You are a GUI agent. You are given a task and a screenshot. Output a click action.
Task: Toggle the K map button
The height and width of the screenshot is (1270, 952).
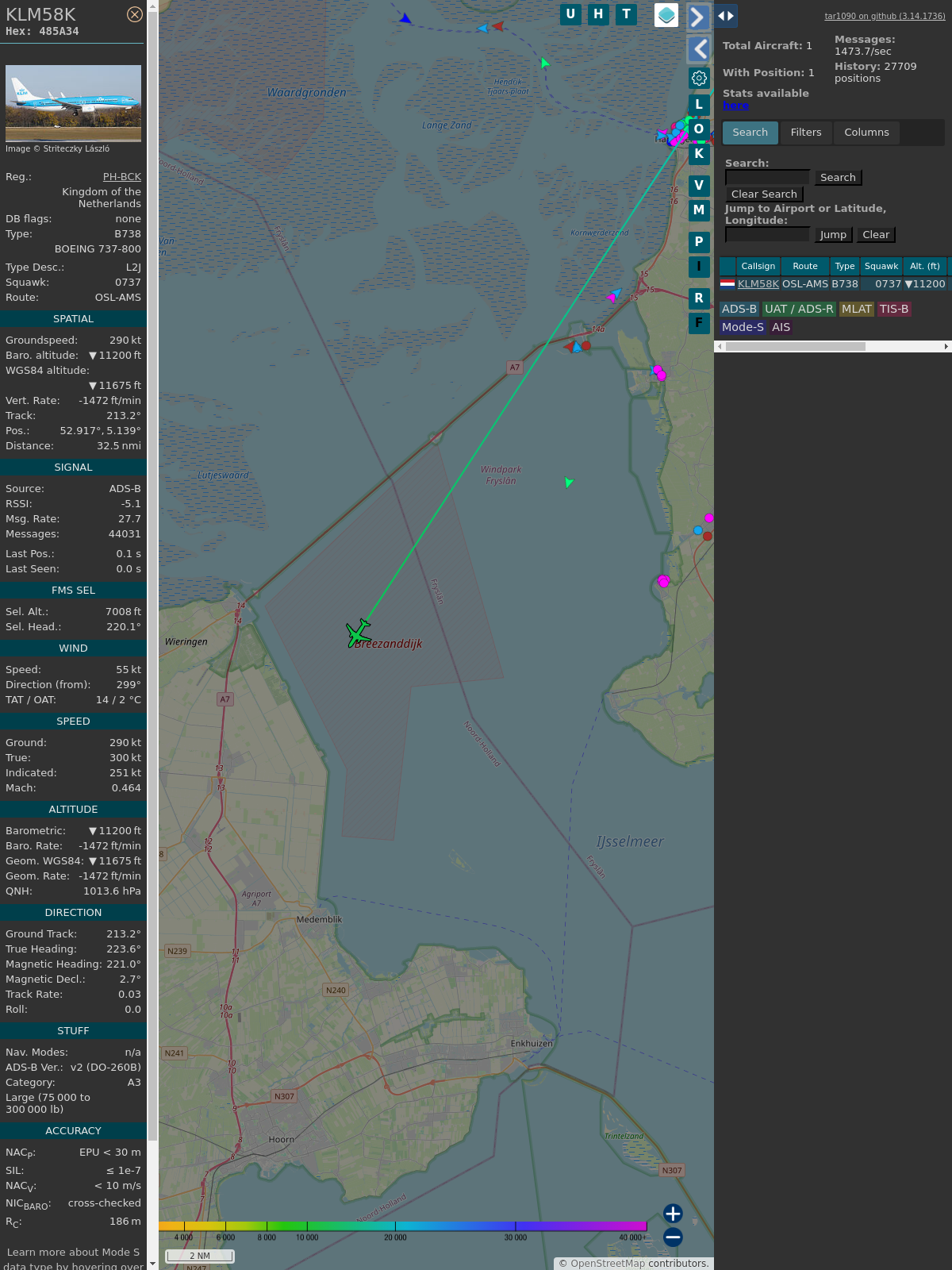pos(699,154)
